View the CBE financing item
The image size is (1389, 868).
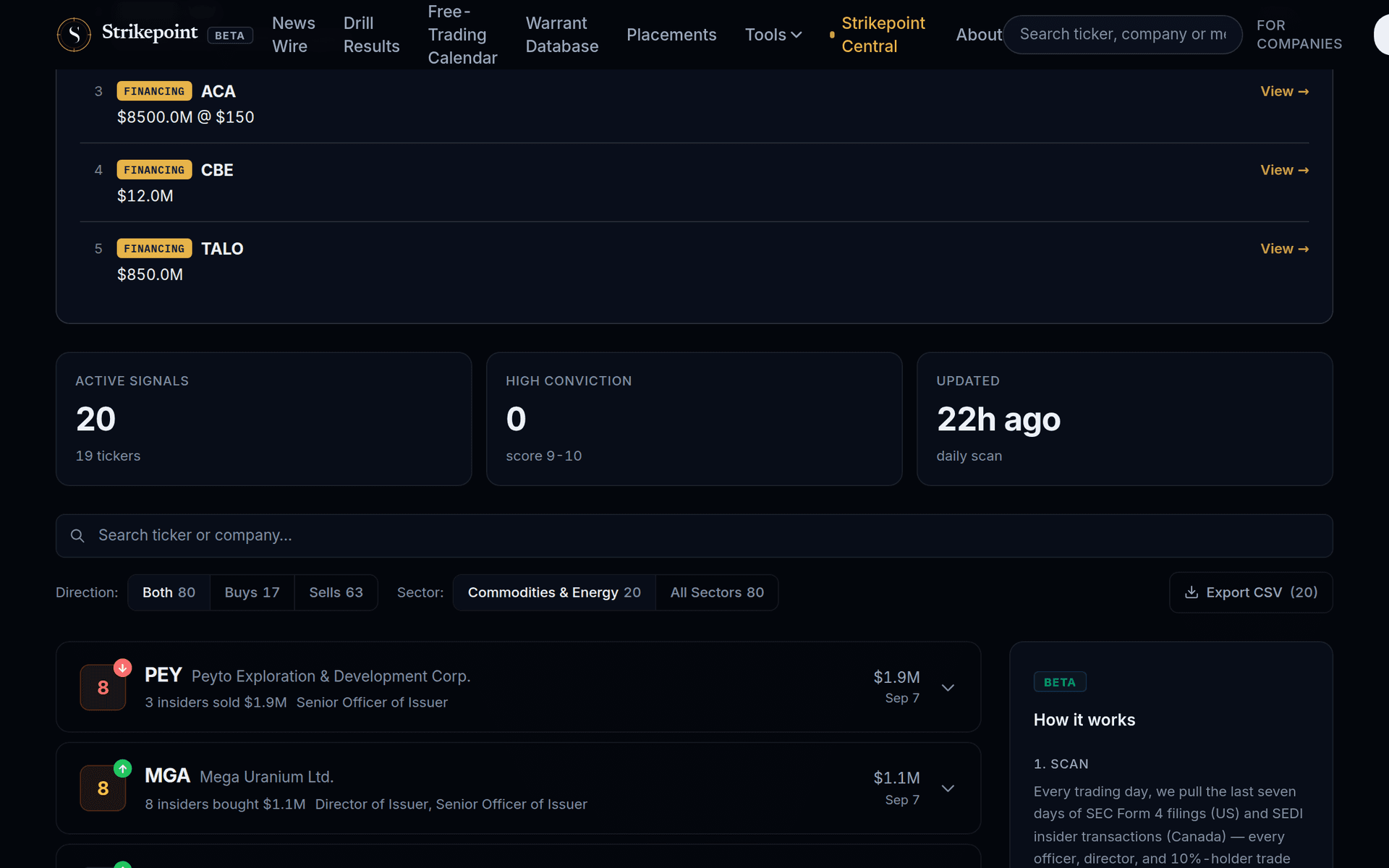pos(1284,170)
